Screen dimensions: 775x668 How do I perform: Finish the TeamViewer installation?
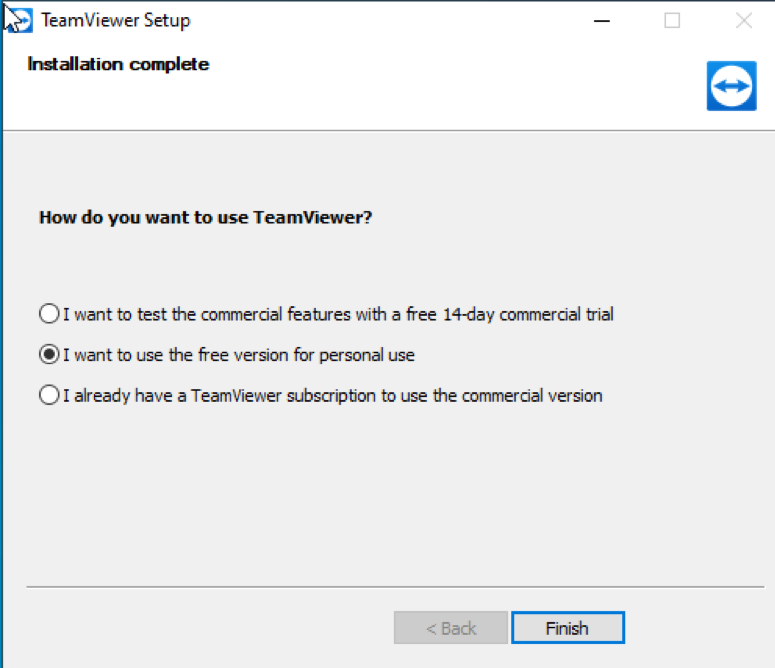point(568,628)
